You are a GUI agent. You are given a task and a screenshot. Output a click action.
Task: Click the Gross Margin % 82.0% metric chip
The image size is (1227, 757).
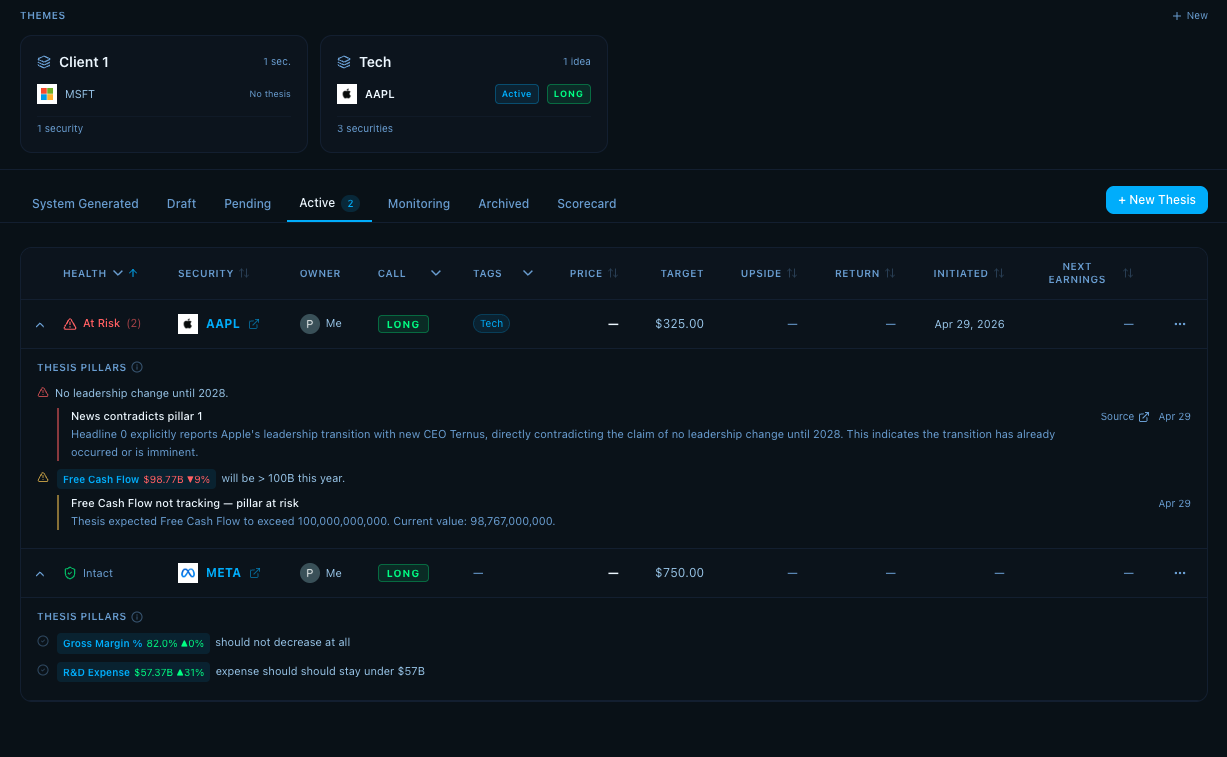coord(133,643)
